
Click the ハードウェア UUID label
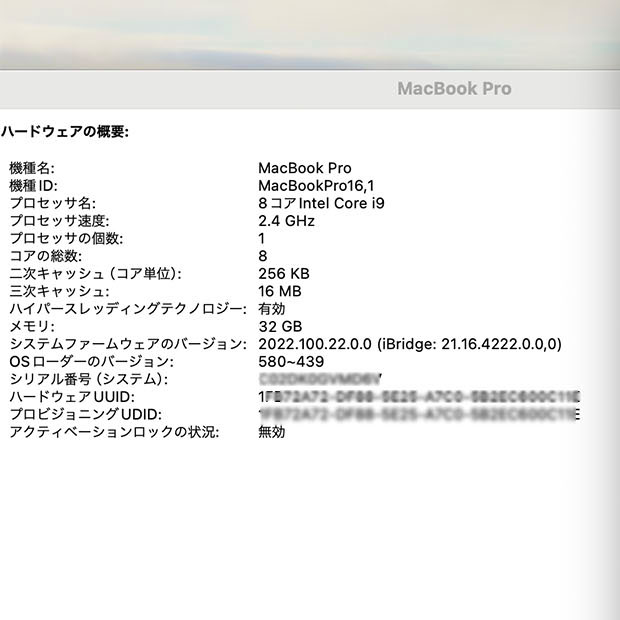tap(72, 397)
